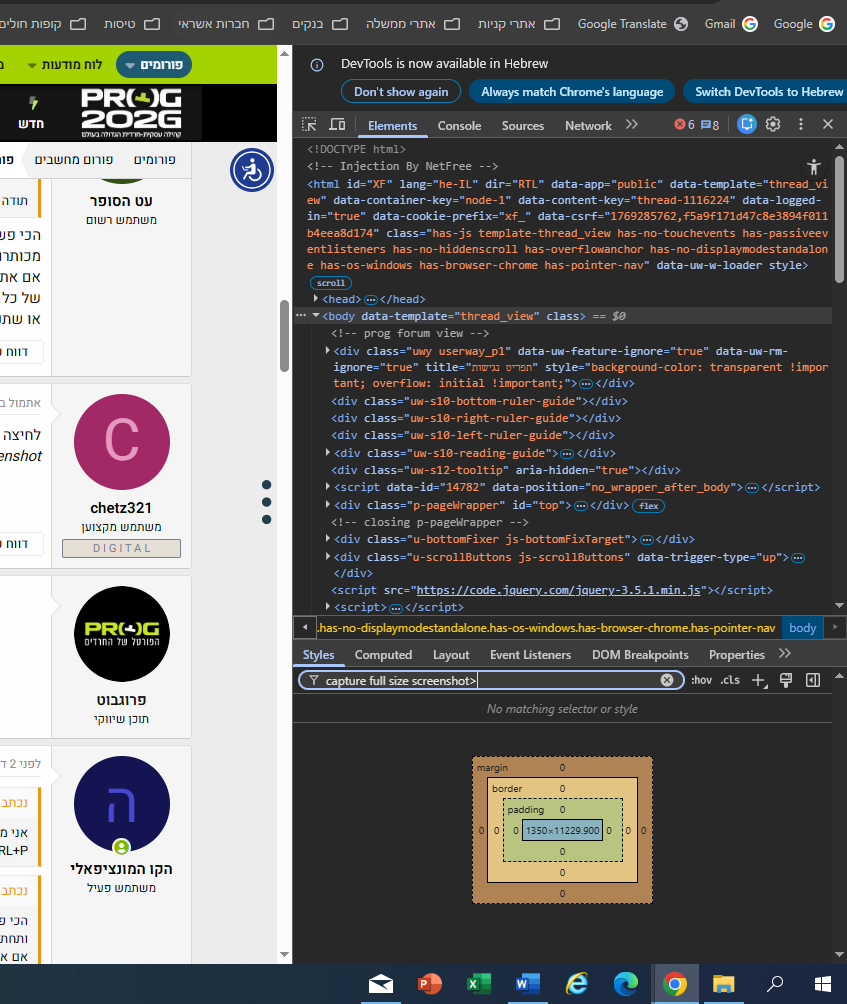Image resolution: width=847 pixels, height=1004 pixels.
Task: Click the scroll badge on html
Action: coord(330,282)
